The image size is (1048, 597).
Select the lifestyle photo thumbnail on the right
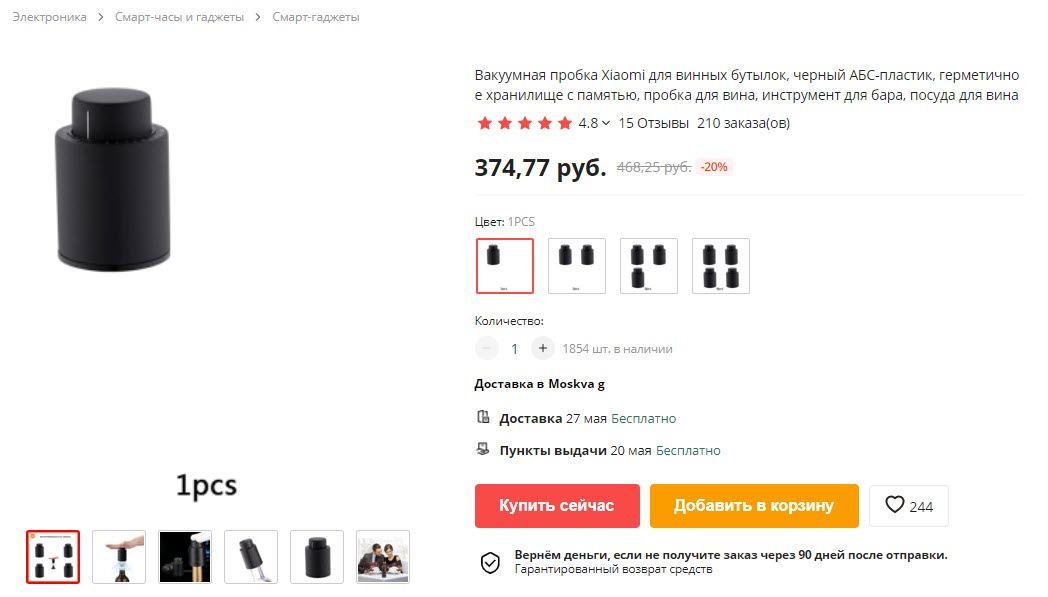382,557
